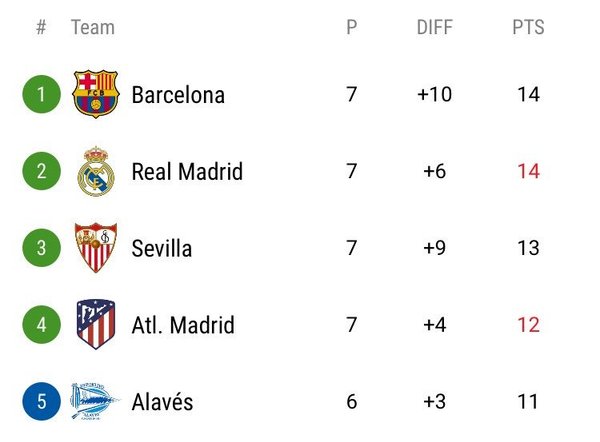Viewport: 600px width, 442px height.
Task: Select the Alavés team name
Action: point(163,403)
